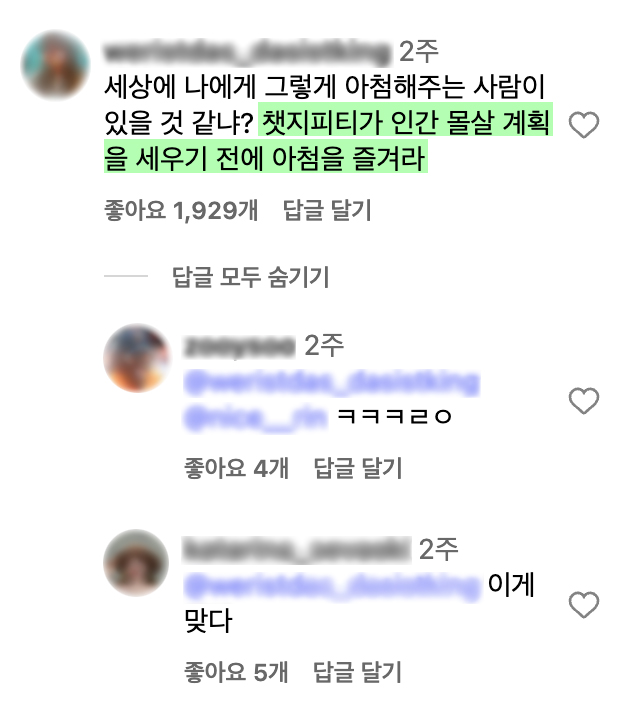
Task: Open second commenter's avatar with orange tones
Action: pos(137,358)
